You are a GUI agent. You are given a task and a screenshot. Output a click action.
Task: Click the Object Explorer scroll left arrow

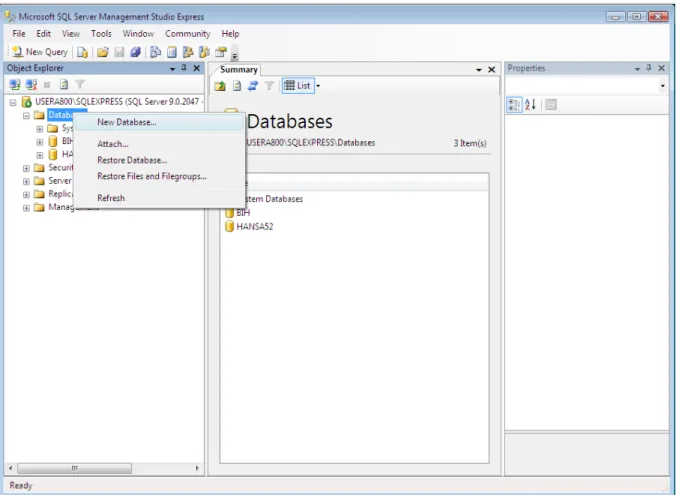click(10, 468)
